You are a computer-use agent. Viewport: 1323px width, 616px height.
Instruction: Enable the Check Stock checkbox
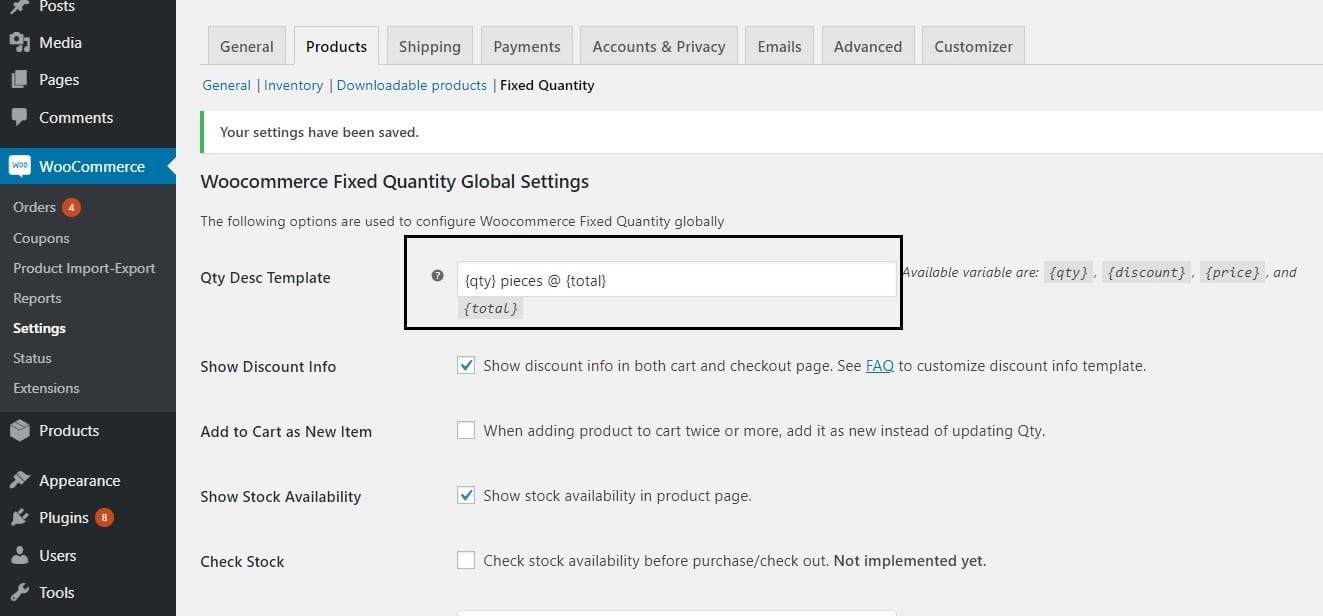click(466, 560)
